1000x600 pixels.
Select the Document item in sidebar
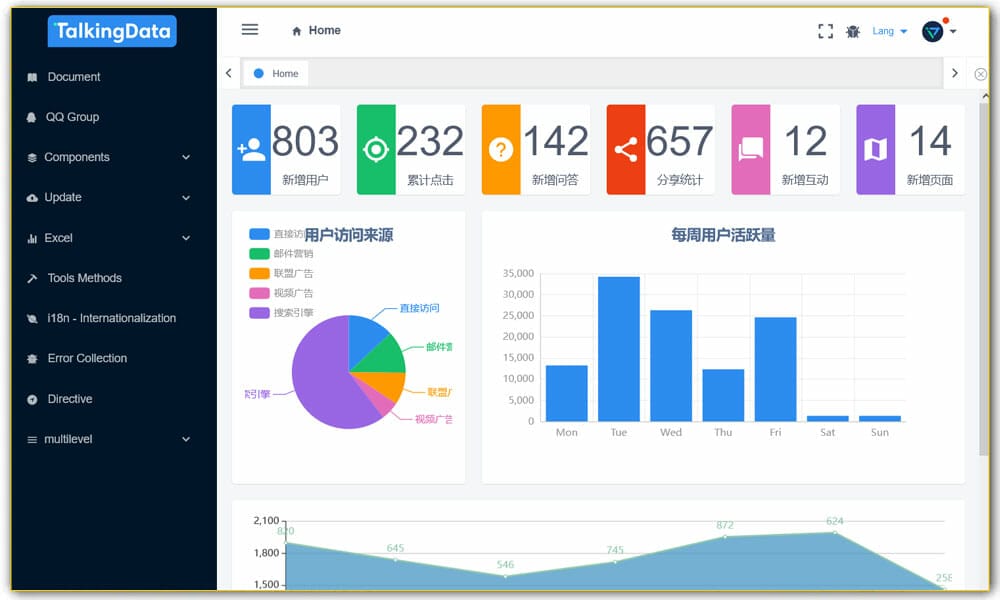(x=75, y=77)
